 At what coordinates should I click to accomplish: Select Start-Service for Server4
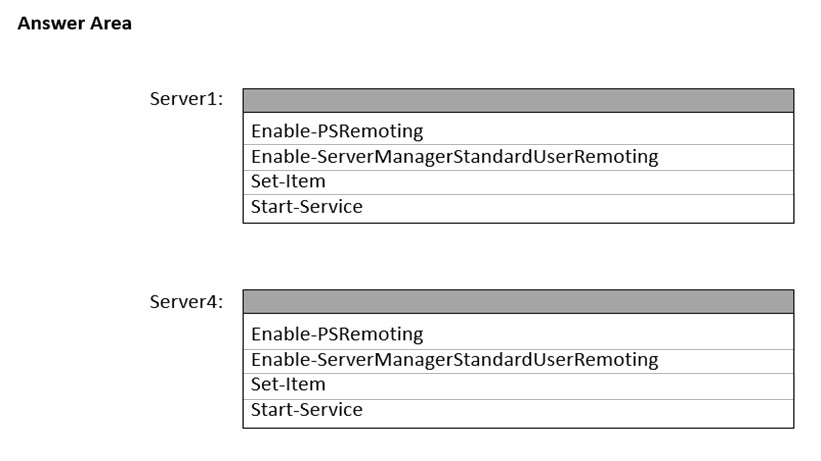[306, 410]
